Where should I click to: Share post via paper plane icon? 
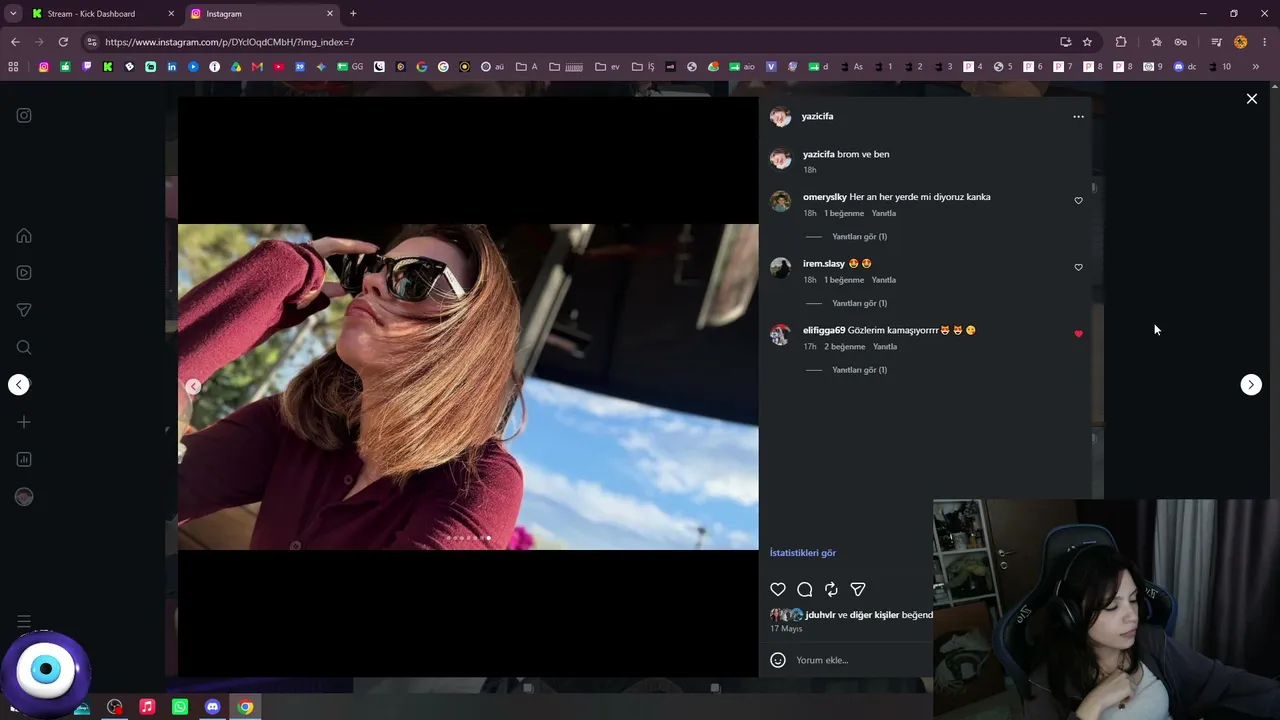click(858, 589)
